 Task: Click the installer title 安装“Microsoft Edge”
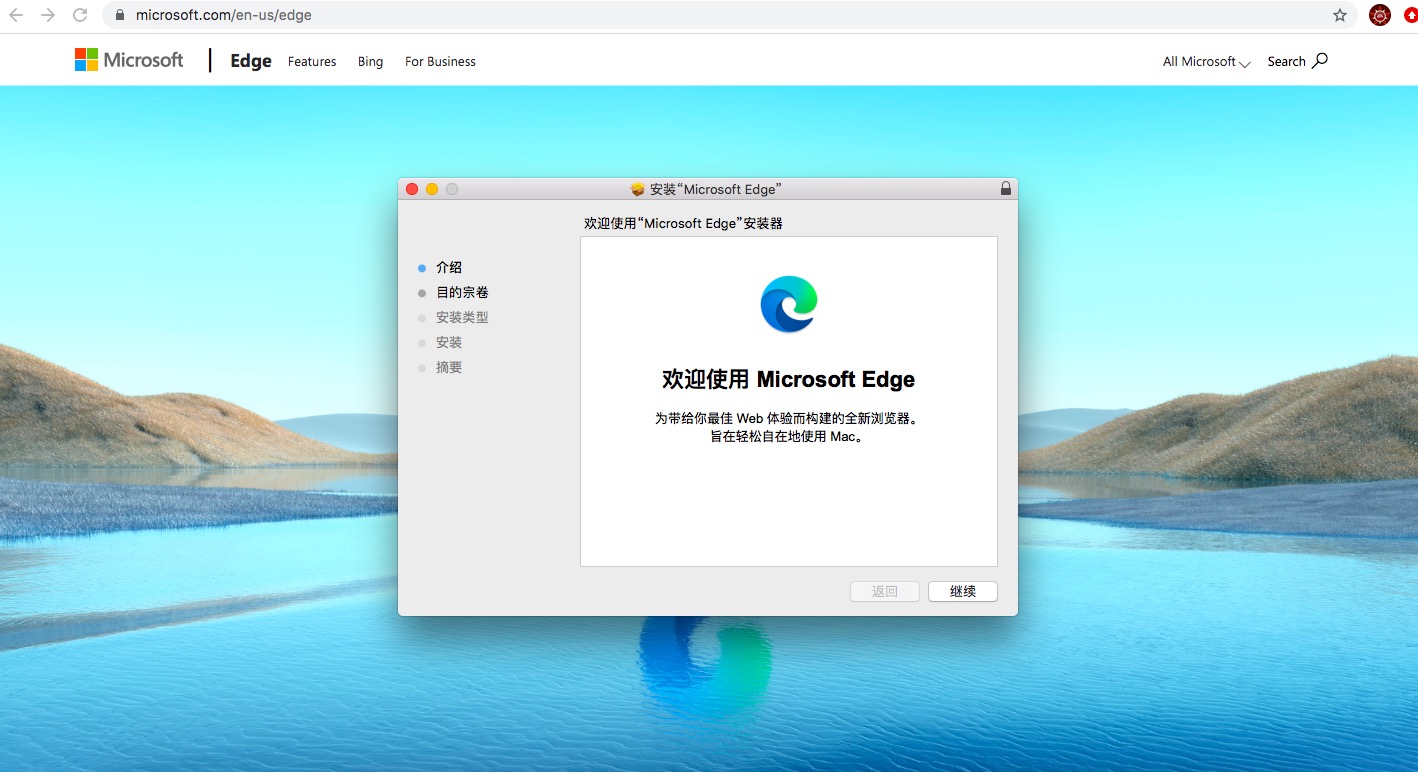[716, 189]
